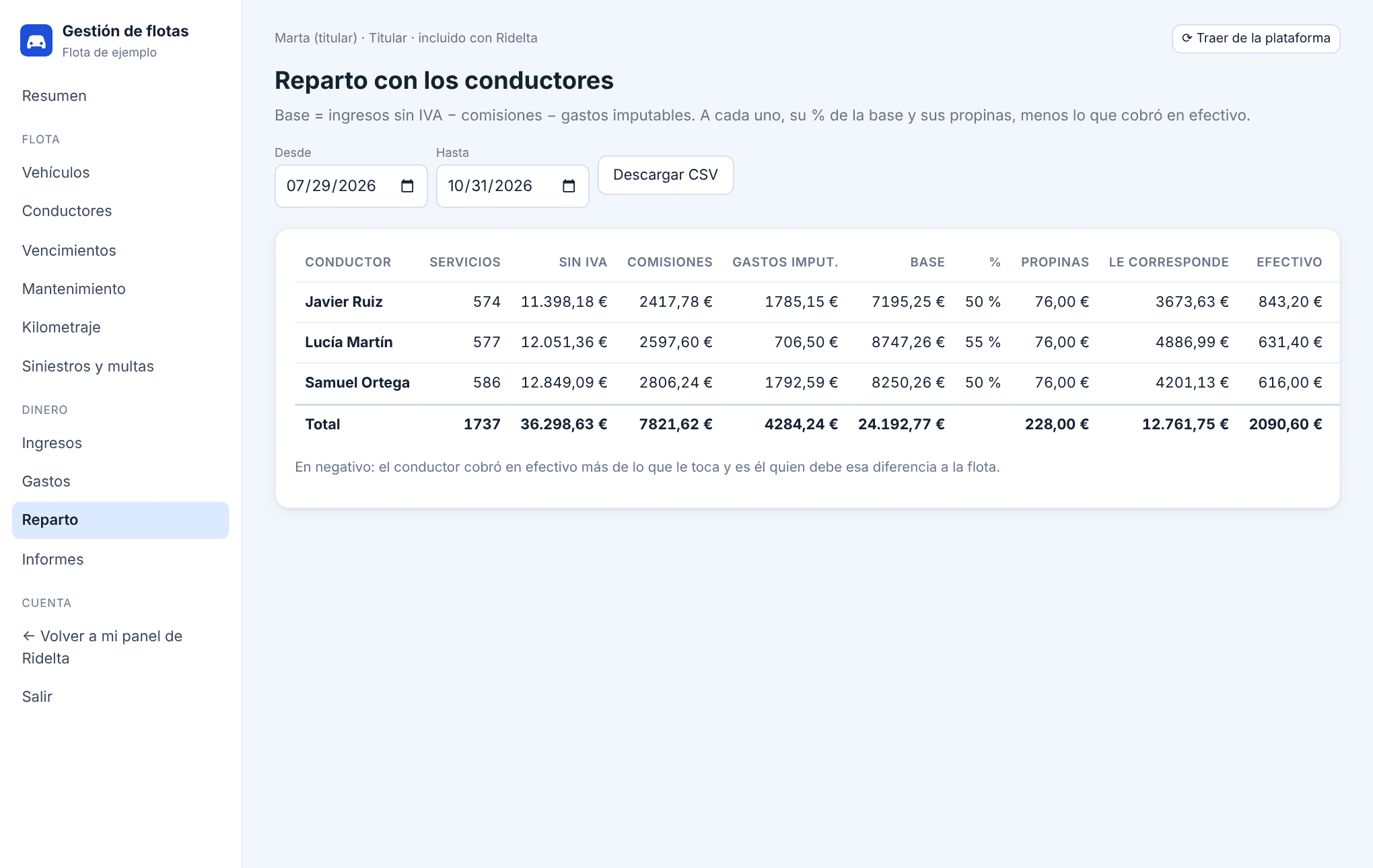Image resolution: width=1373 pixels, height=868 pixels.
Task: Click the CONDUCTOR column header
Action: 348,262
